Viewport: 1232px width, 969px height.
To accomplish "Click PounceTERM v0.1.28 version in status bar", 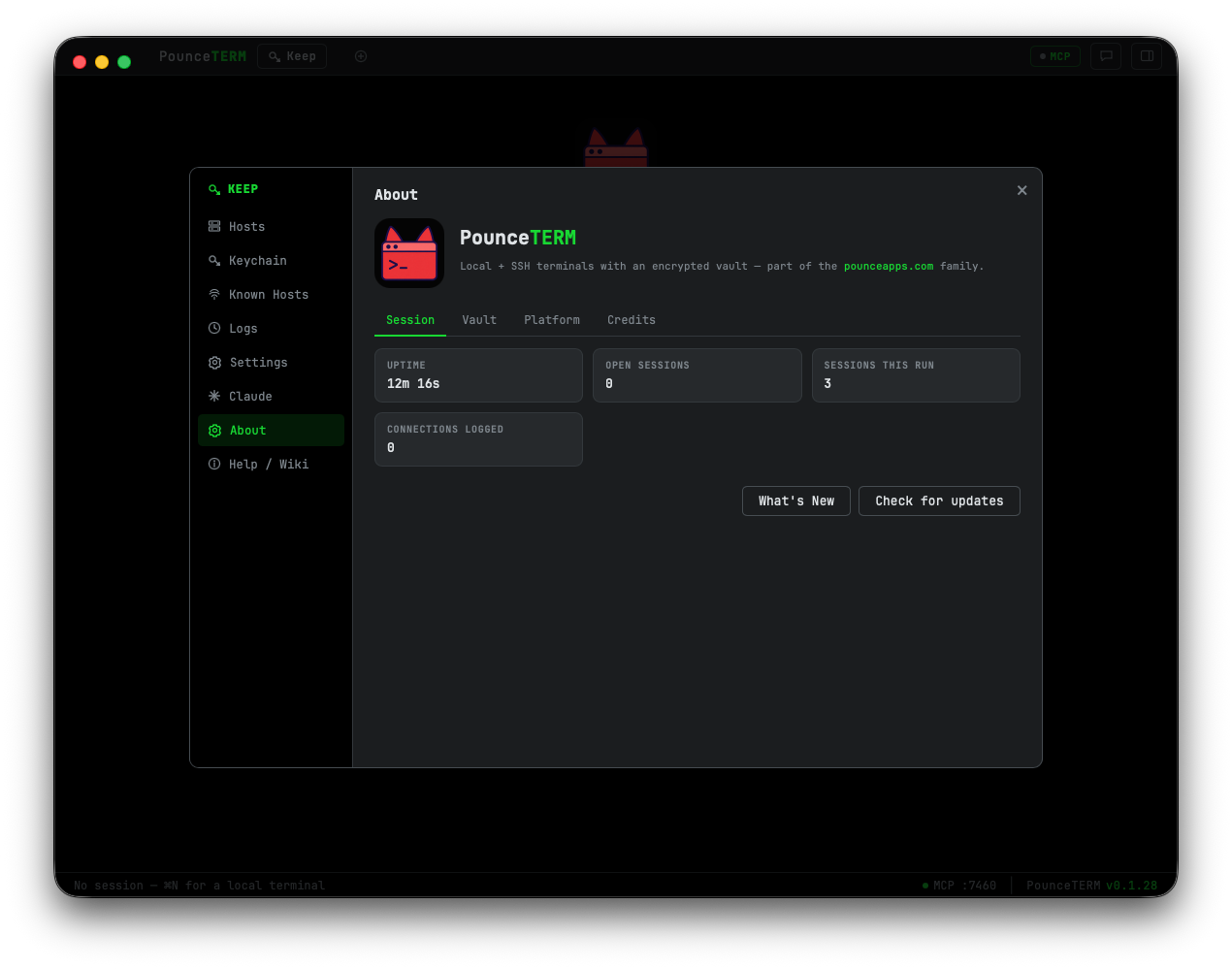I will point(1092,886).
